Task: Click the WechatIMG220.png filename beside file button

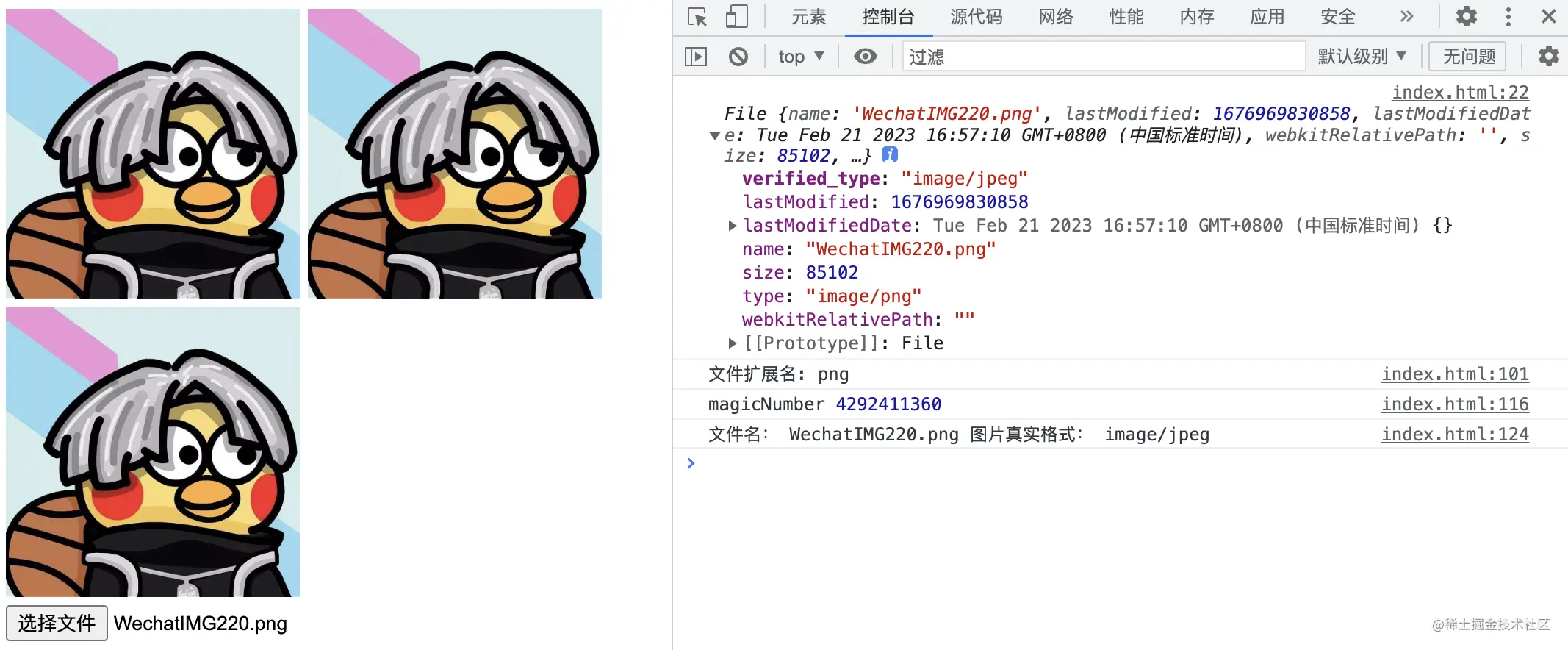Action: 201,624
